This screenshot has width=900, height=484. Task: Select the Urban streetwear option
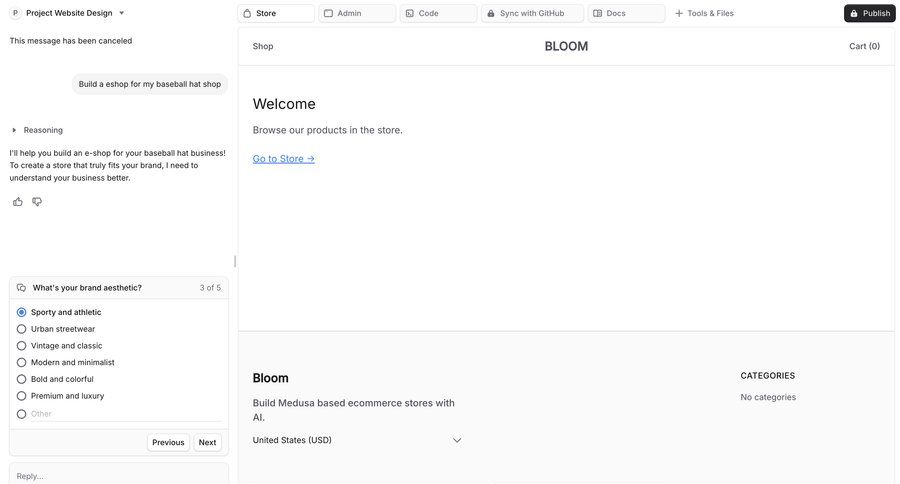(21, 329)
